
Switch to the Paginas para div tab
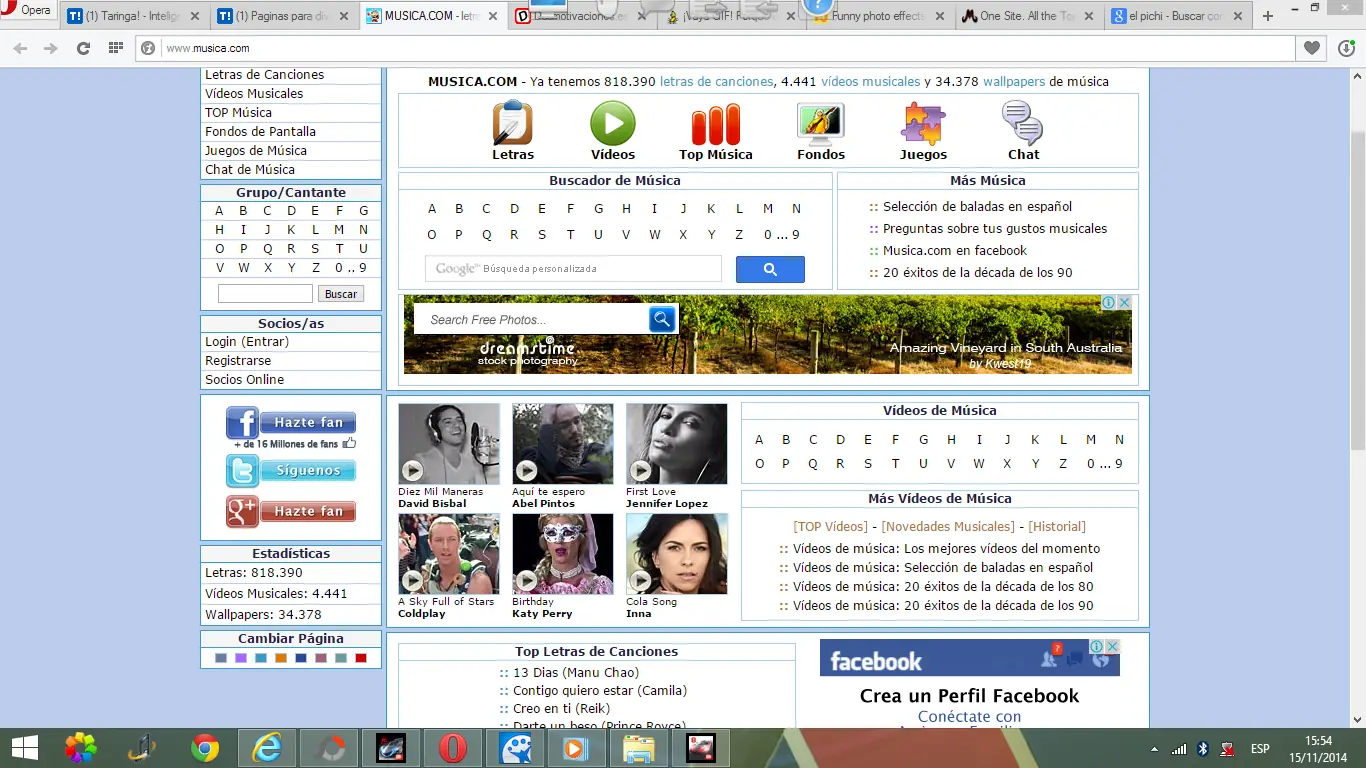point(285,16)
